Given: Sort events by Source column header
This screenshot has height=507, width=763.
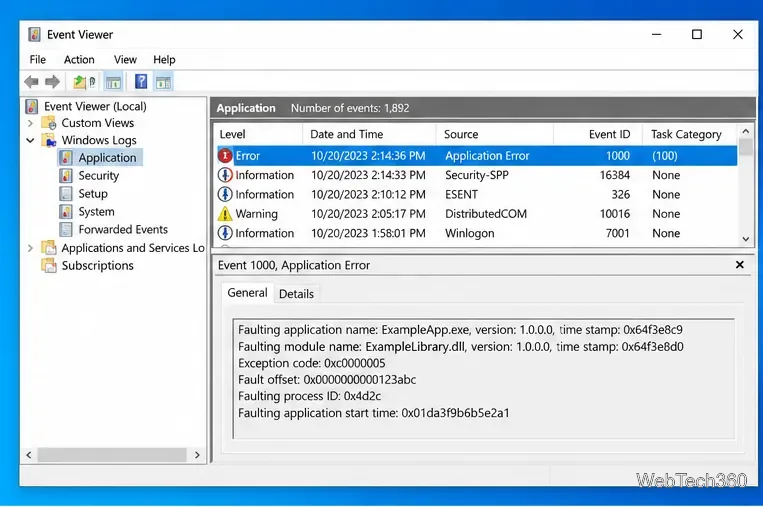Looking at the screenshot, I should (494, 134).
